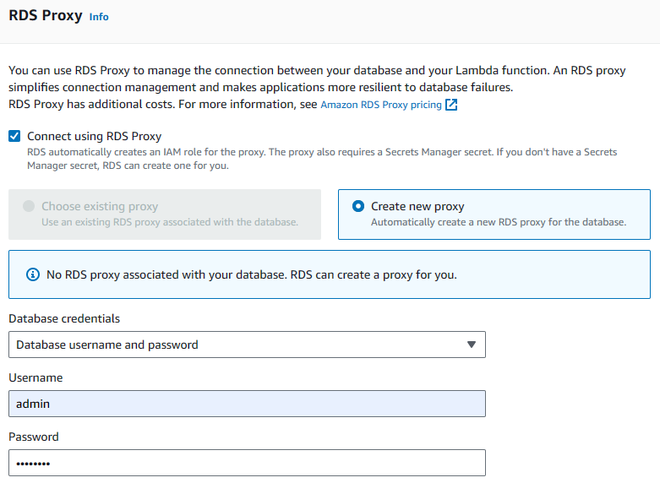
Task: Select the Create new proxy radio button
Action: click(357, 206)
